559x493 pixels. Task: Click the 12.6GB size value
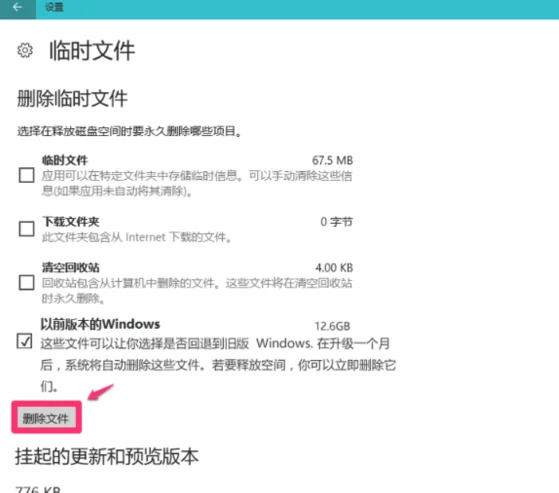[333, 326]
